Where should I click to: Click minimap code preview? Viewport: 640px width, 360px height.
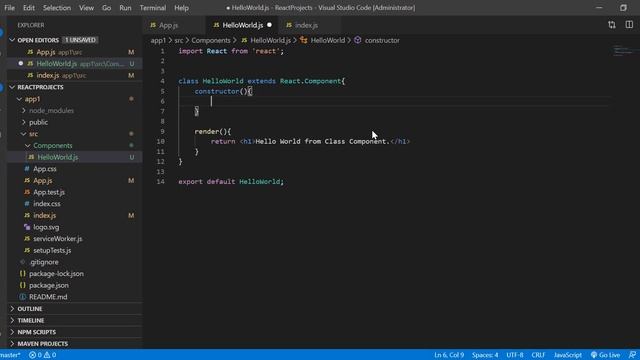coord(623,51)
